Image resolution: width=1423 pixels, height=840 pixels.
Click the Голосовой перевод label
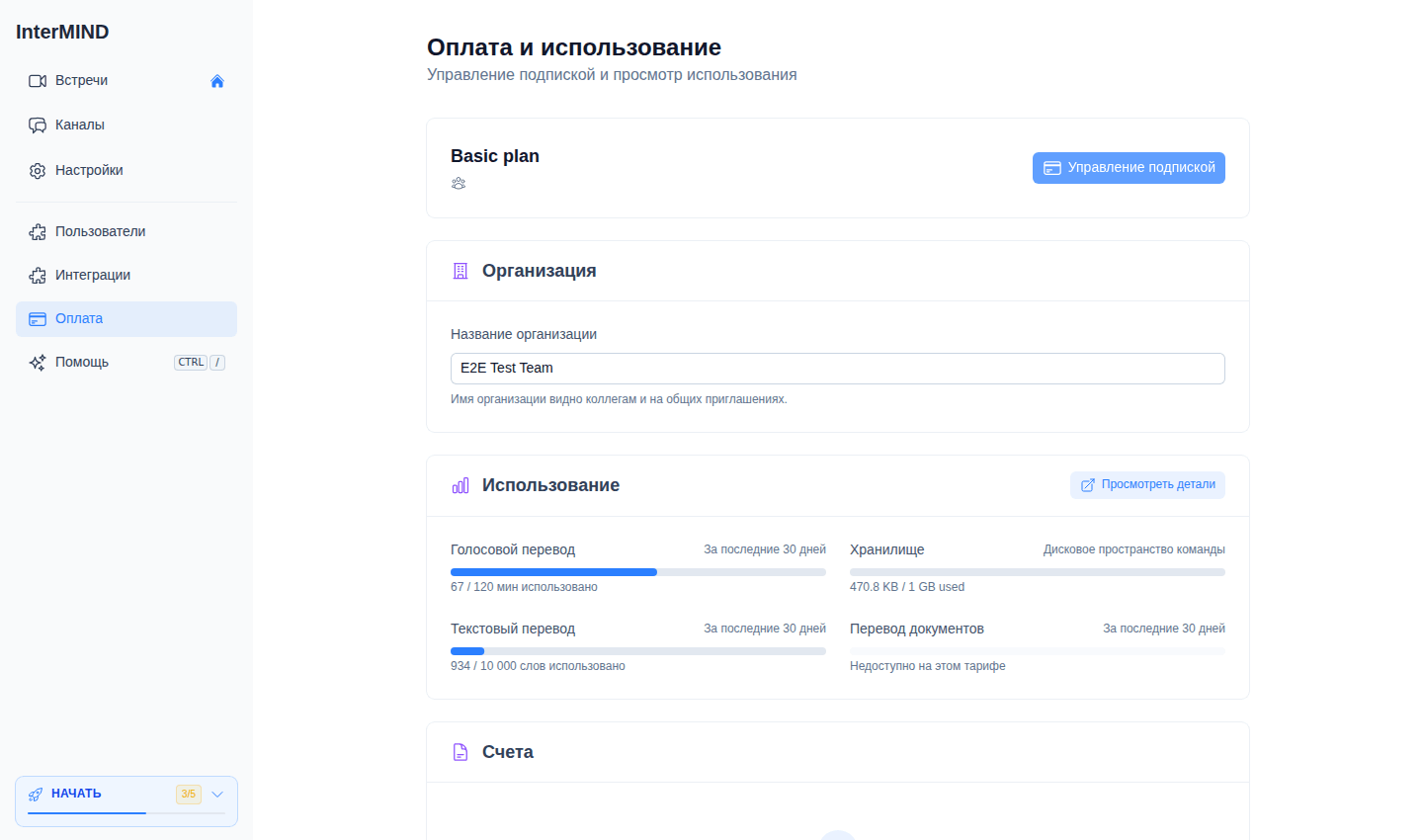point(513,549)
